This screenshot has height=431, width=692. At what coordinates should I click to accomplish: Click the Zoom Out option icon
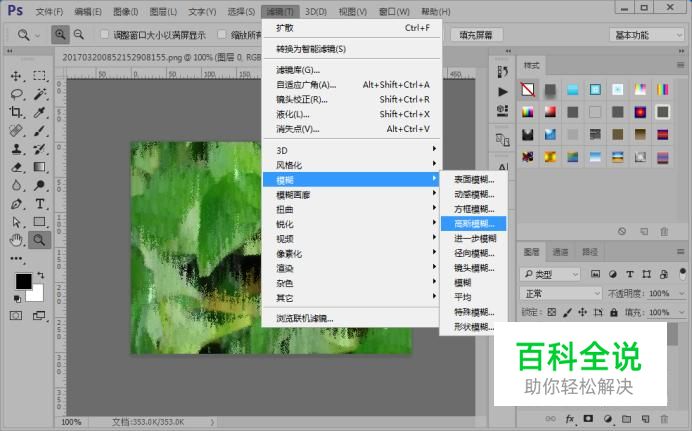click(79, 34)
